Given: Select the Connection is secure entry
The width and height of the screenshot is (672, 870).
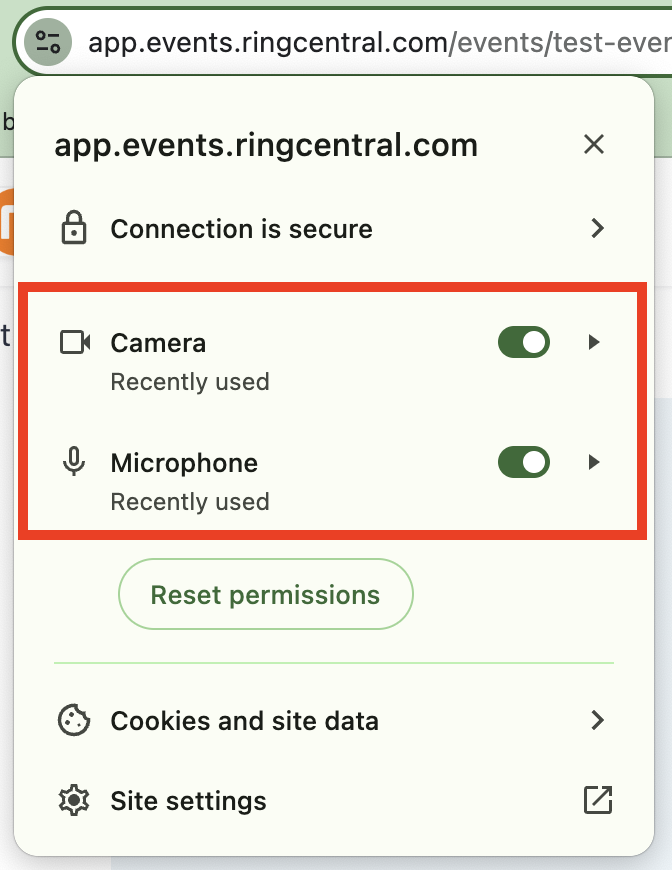Looking at the screenshot, I should (x=241, y=229).
